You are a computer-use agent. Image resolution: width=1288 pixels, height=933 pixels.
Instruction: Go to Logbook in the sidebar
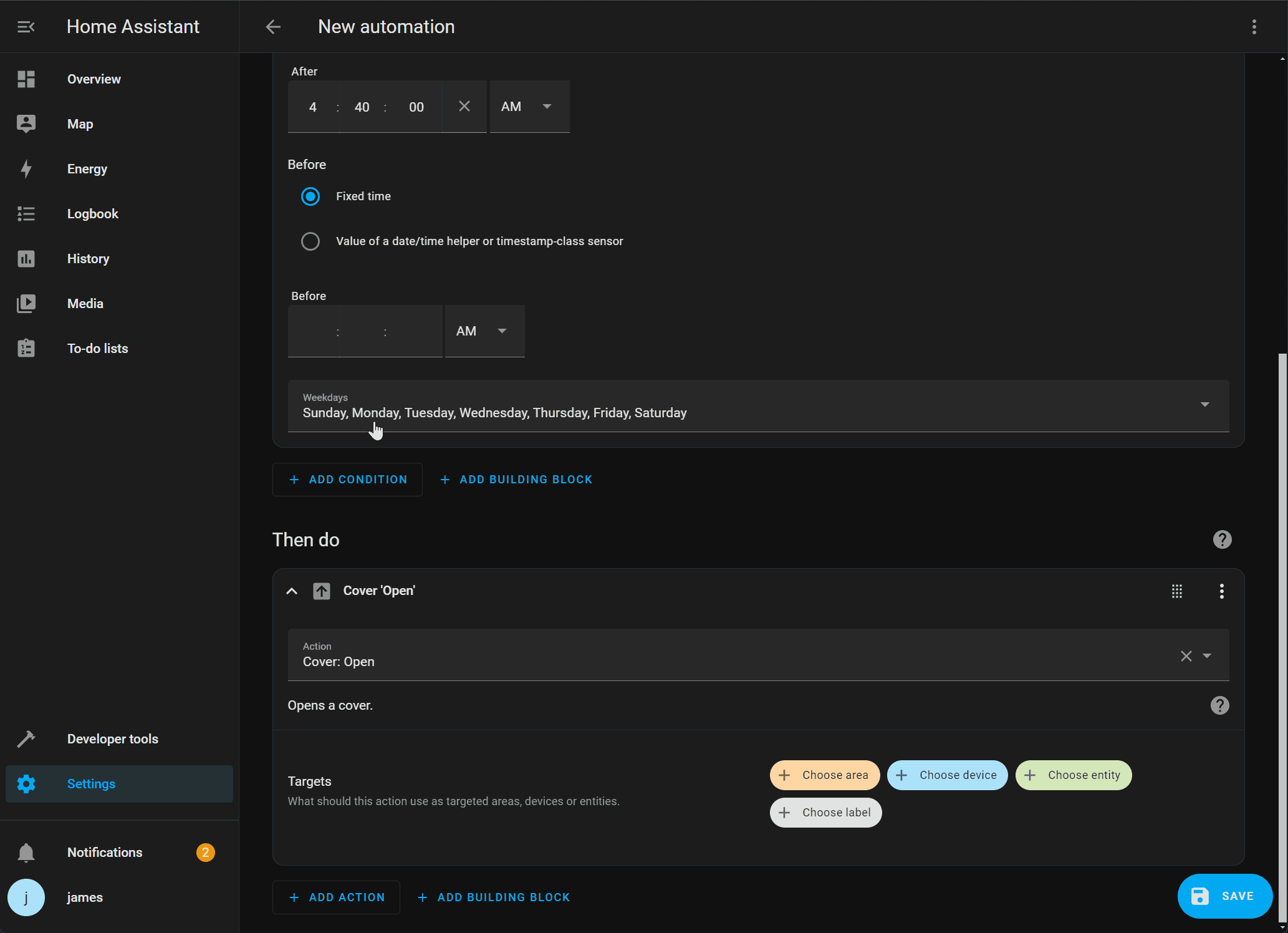[92, 214]
